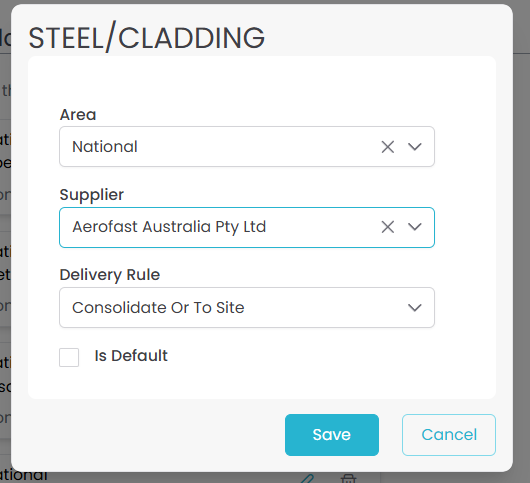The image size is (530, 483).
Task: Focus the Area field showing National
Action: tap(247, 146)
